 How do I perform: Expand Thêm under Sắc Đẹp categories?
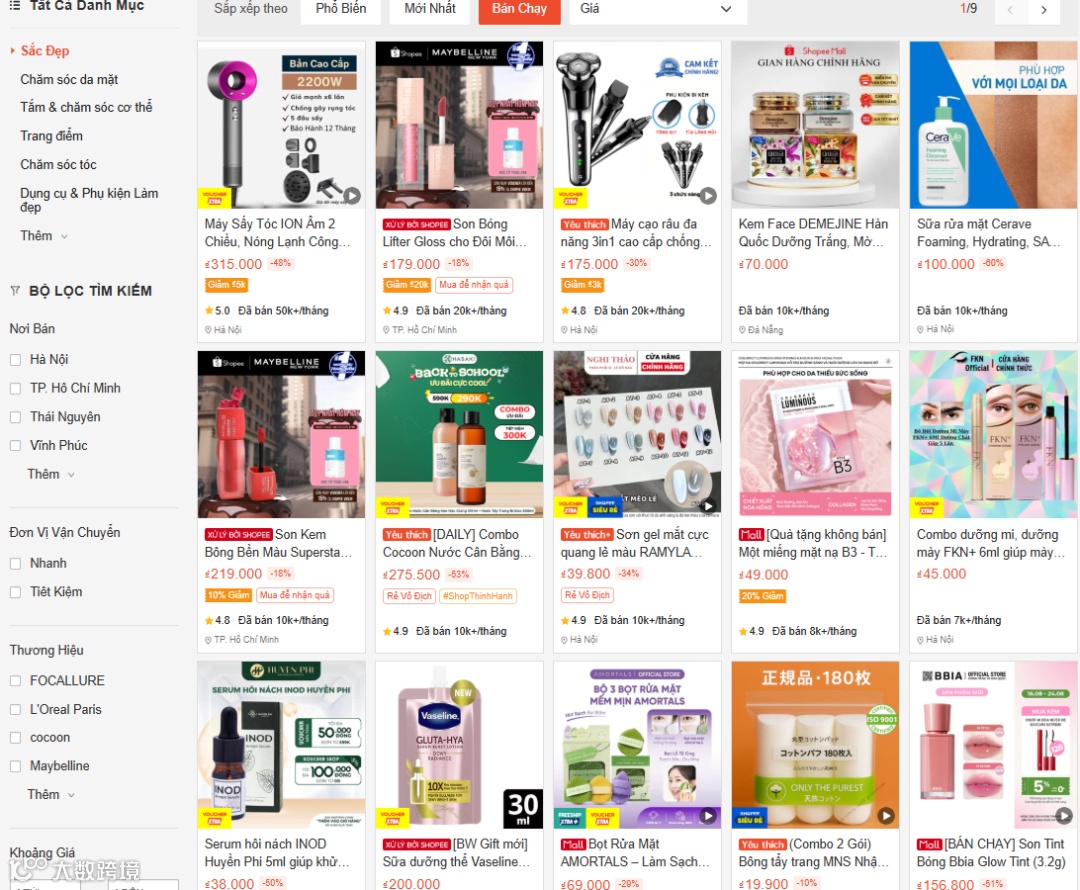coord(44,236)
